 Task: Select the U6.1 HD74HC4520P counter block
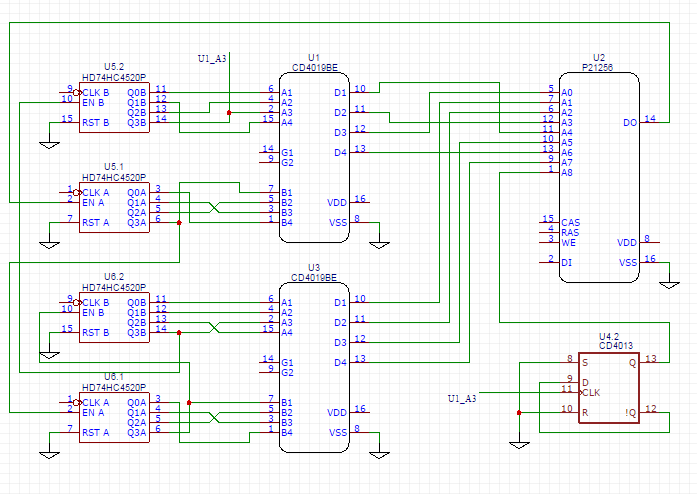[114, 416]
